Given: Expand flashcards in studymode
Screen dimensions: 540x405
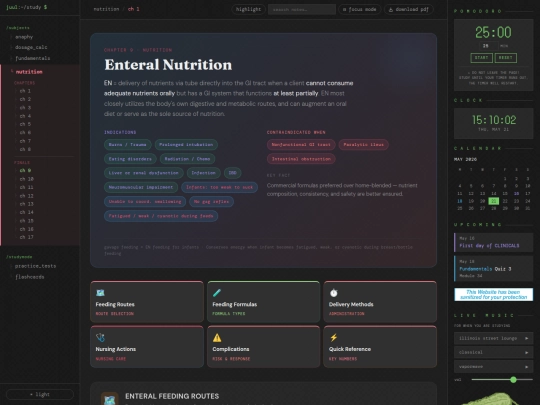Looking at the screenshot, I should point(29,277).
